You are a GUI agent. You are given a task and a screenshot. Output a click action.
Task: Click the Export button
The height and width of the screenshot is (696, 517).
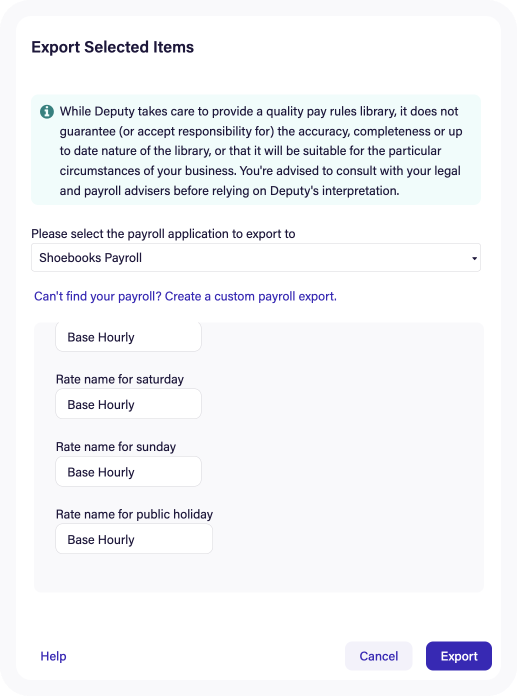pyautogui.click(x=459, y=656)
